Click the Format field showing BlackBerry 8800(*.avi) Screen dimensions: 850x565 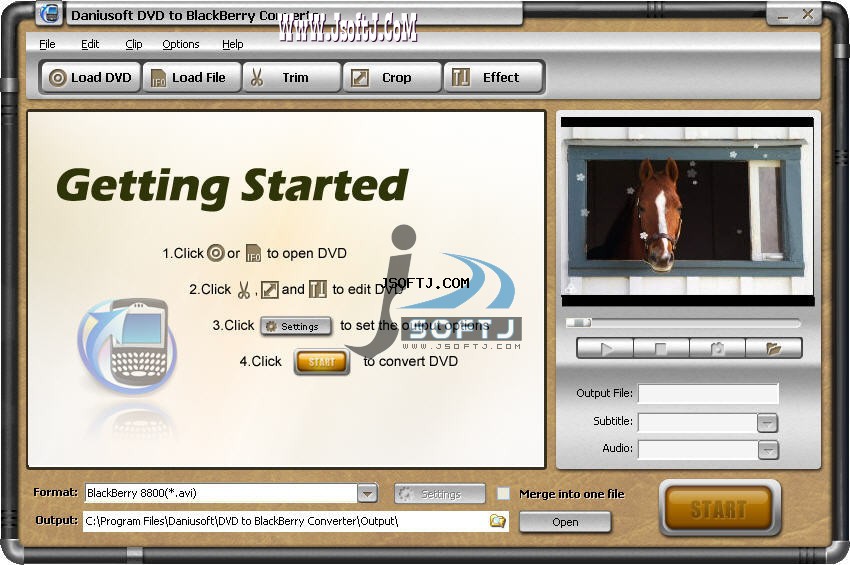(221, 493)
